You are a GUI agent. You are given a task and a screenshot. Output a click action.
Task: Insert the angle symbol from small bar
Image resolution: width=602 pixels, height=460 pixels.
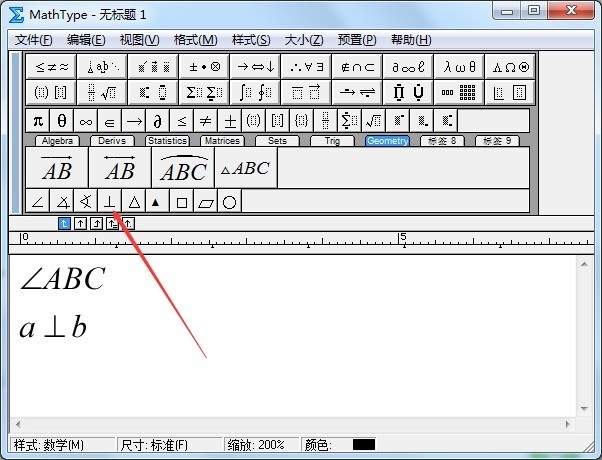(x=37, y=202)
